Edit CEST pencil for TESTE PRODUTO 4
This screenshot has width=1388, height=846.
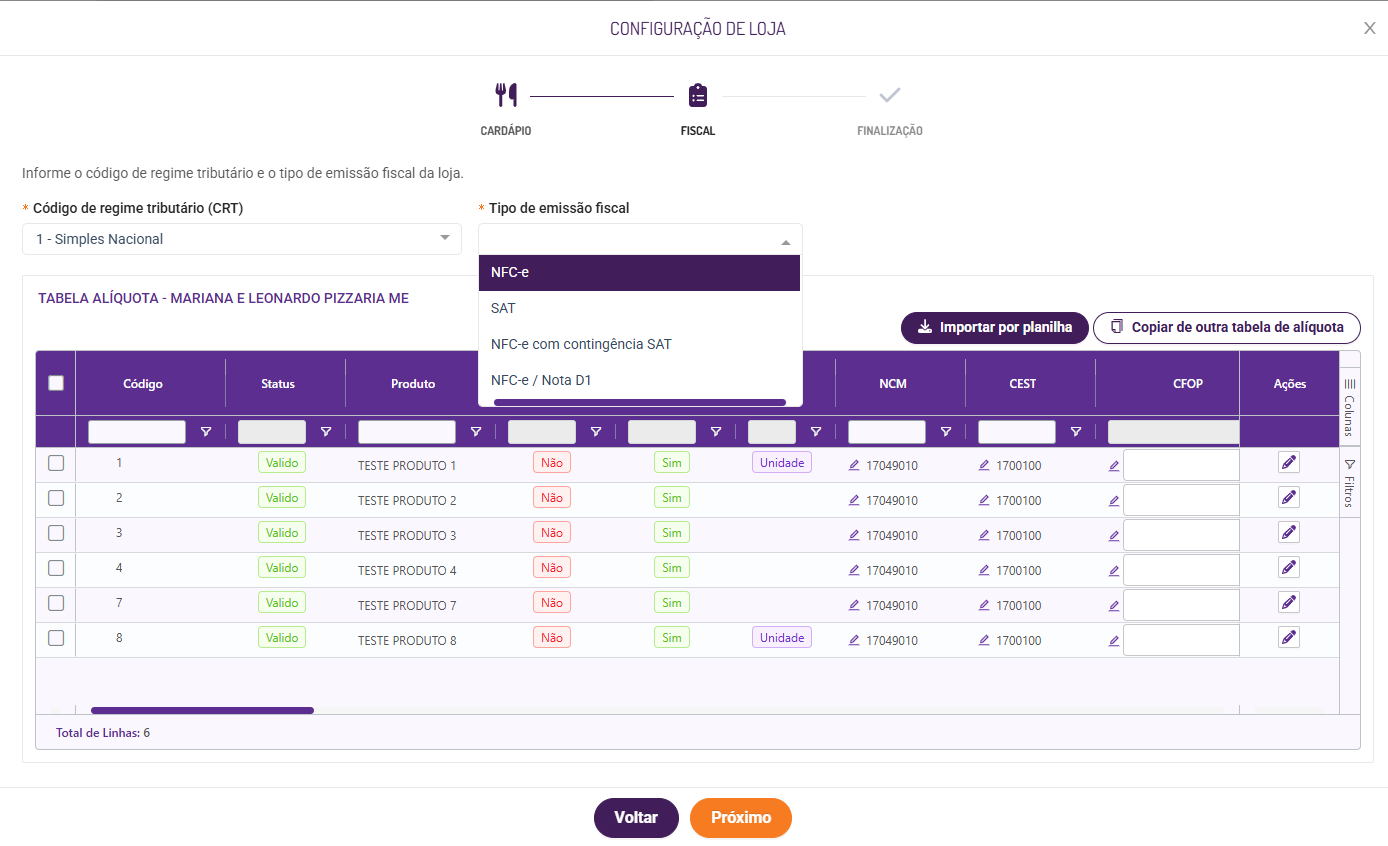(984, 570)
